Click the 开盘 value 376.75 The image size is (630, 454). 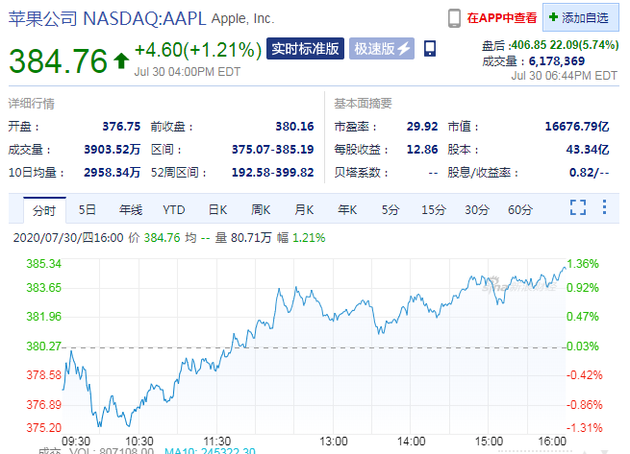121,127
